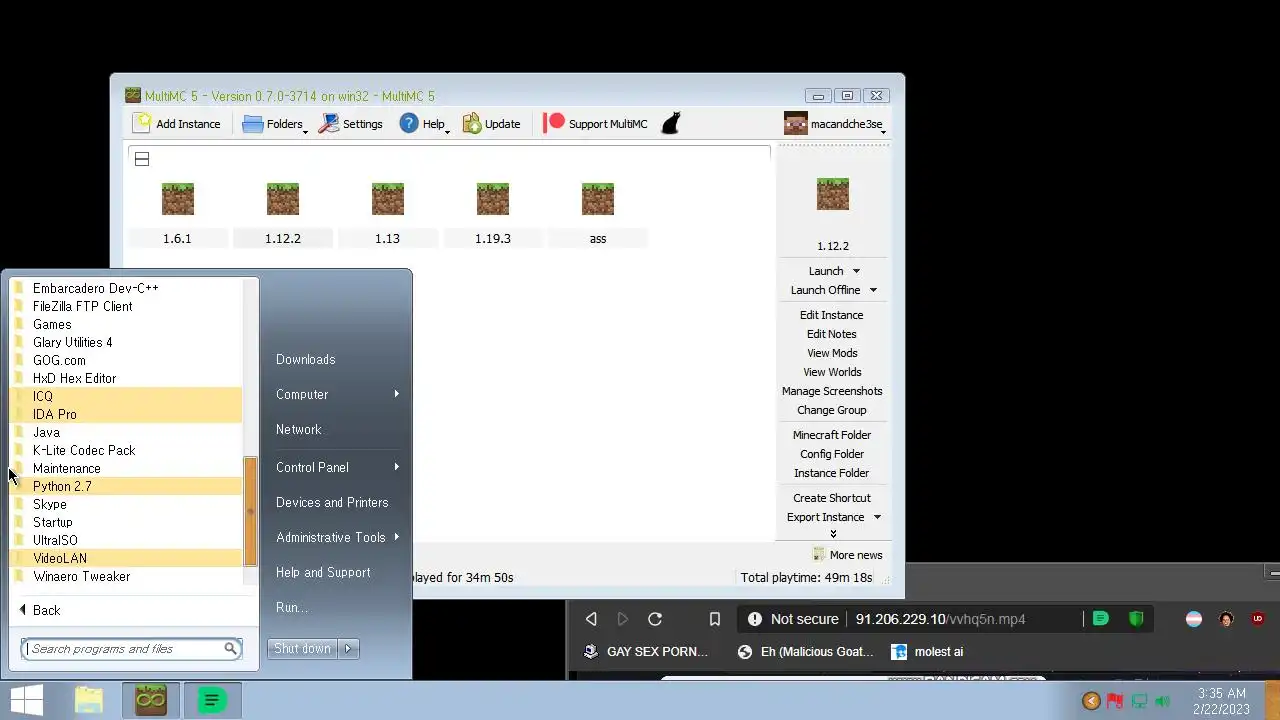Click the Add Instance toolbar icon
The height and width of the screenshot is (720, 1280).
143,123
